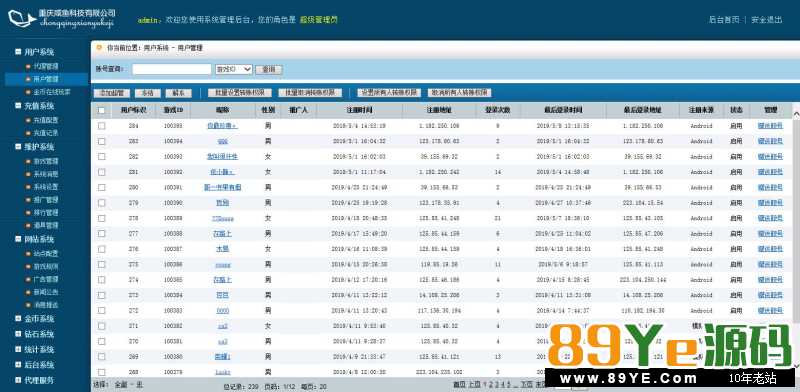This screenshot has width=800, height=392.
Task: Tick the checkbox for user 282
Action: click(102, 157)
